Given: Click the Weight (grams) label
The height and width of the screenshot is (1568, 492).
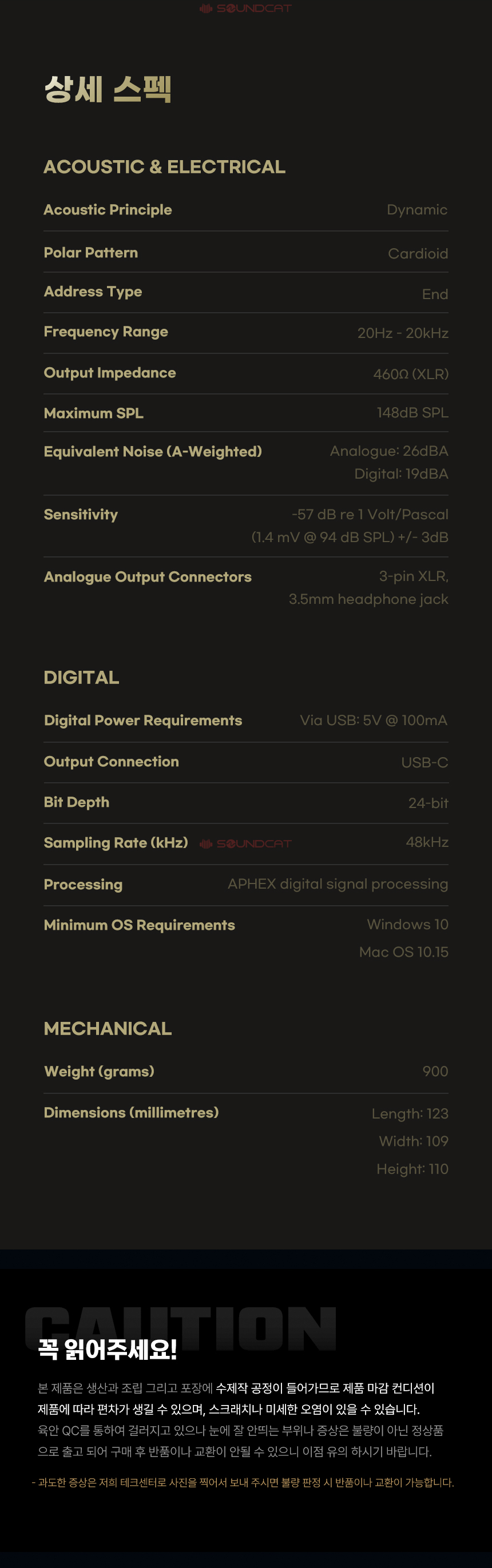Looking at the screenshot, I should (x=99, y=1071).
